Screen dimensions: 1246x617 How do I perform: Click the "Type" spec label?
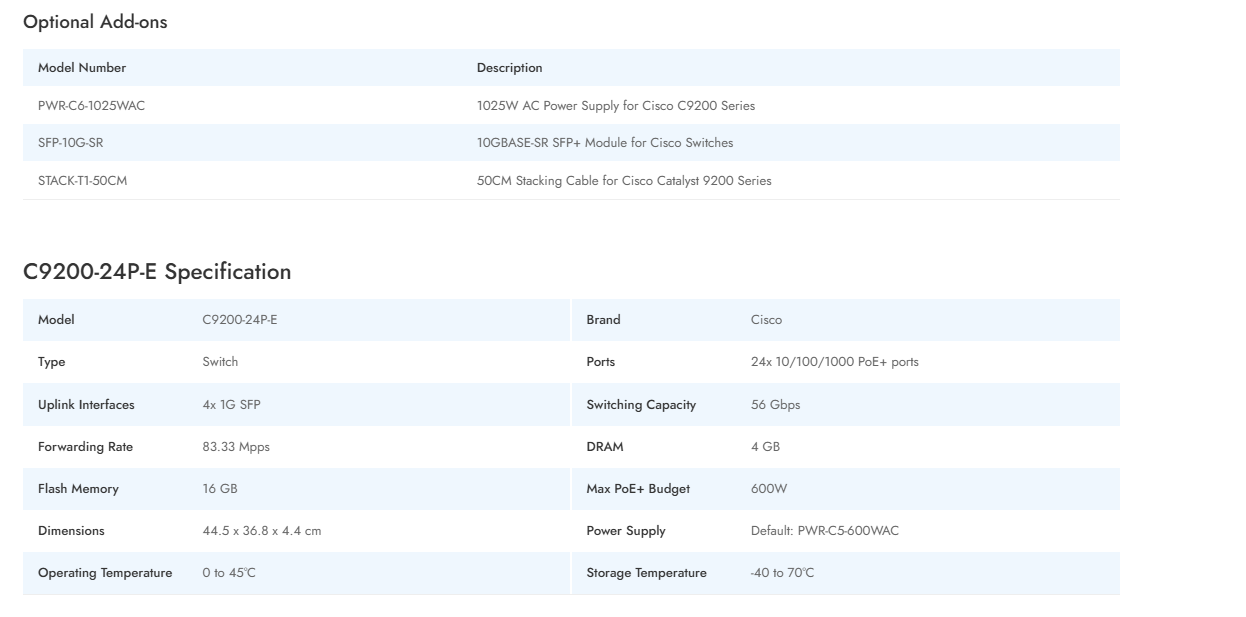click(x=52, y=362)
